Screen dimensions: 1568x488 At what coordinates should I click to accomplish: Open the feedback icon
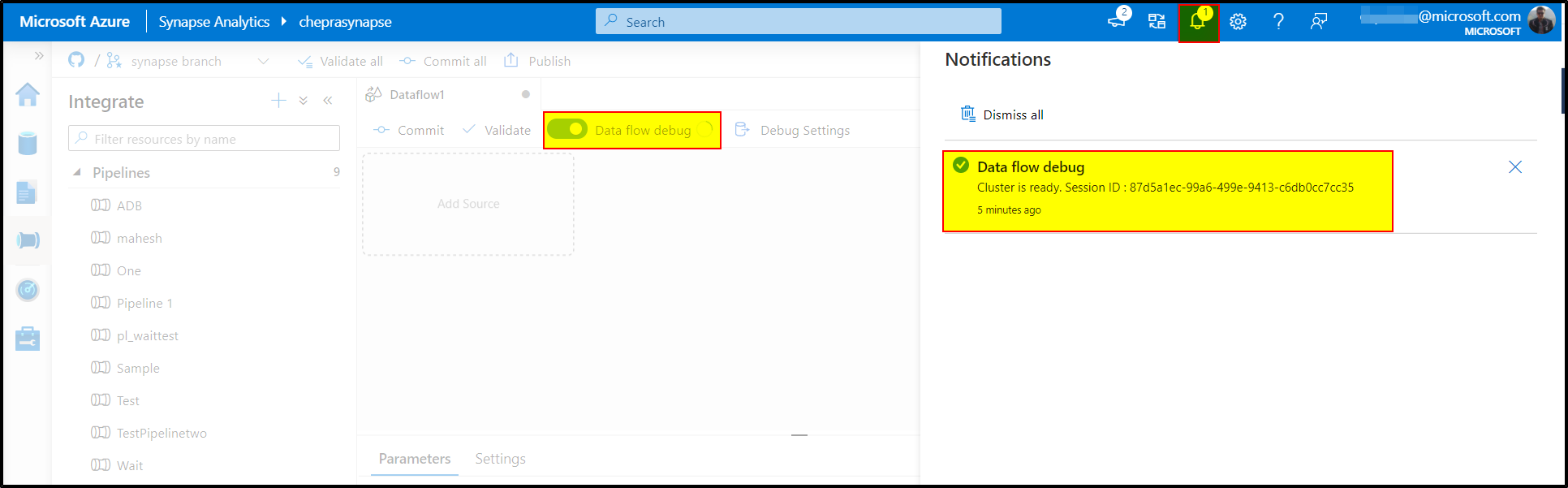[1319, 21]
